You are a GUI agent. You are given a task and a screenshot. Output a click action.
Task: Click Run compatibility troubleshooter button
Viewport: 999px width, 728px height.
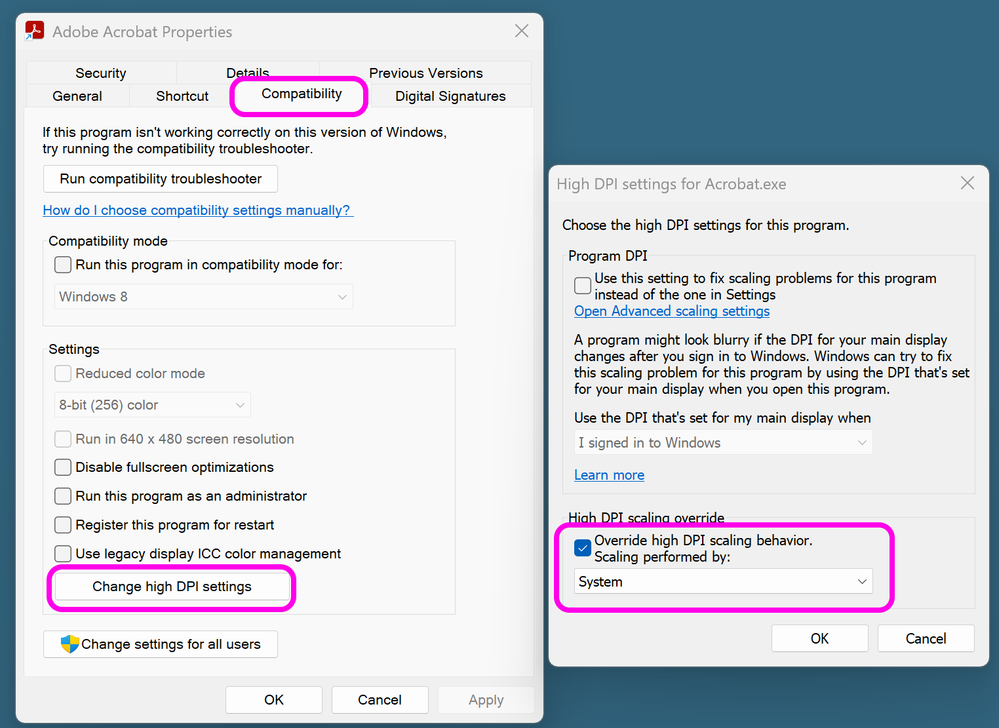[161, 179]
